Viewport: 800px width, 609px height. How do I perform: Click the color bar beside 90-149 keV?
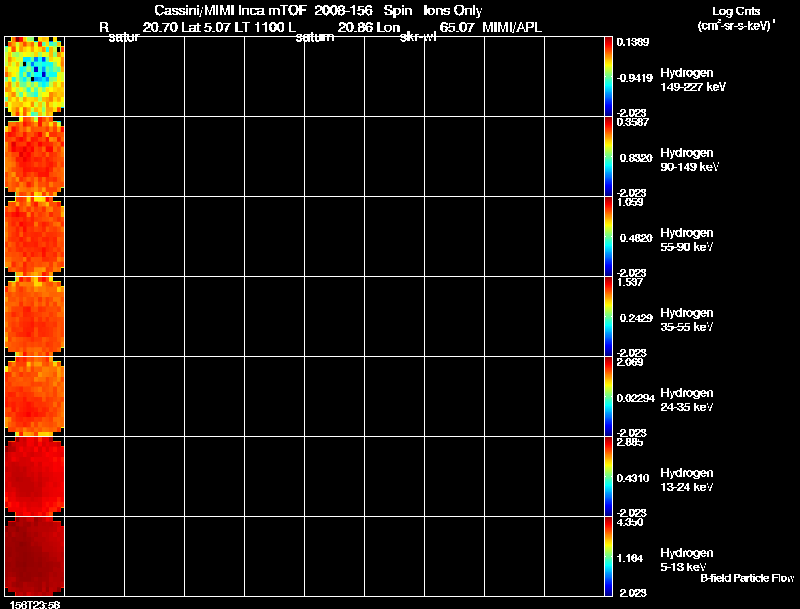[x=608, y=156]
